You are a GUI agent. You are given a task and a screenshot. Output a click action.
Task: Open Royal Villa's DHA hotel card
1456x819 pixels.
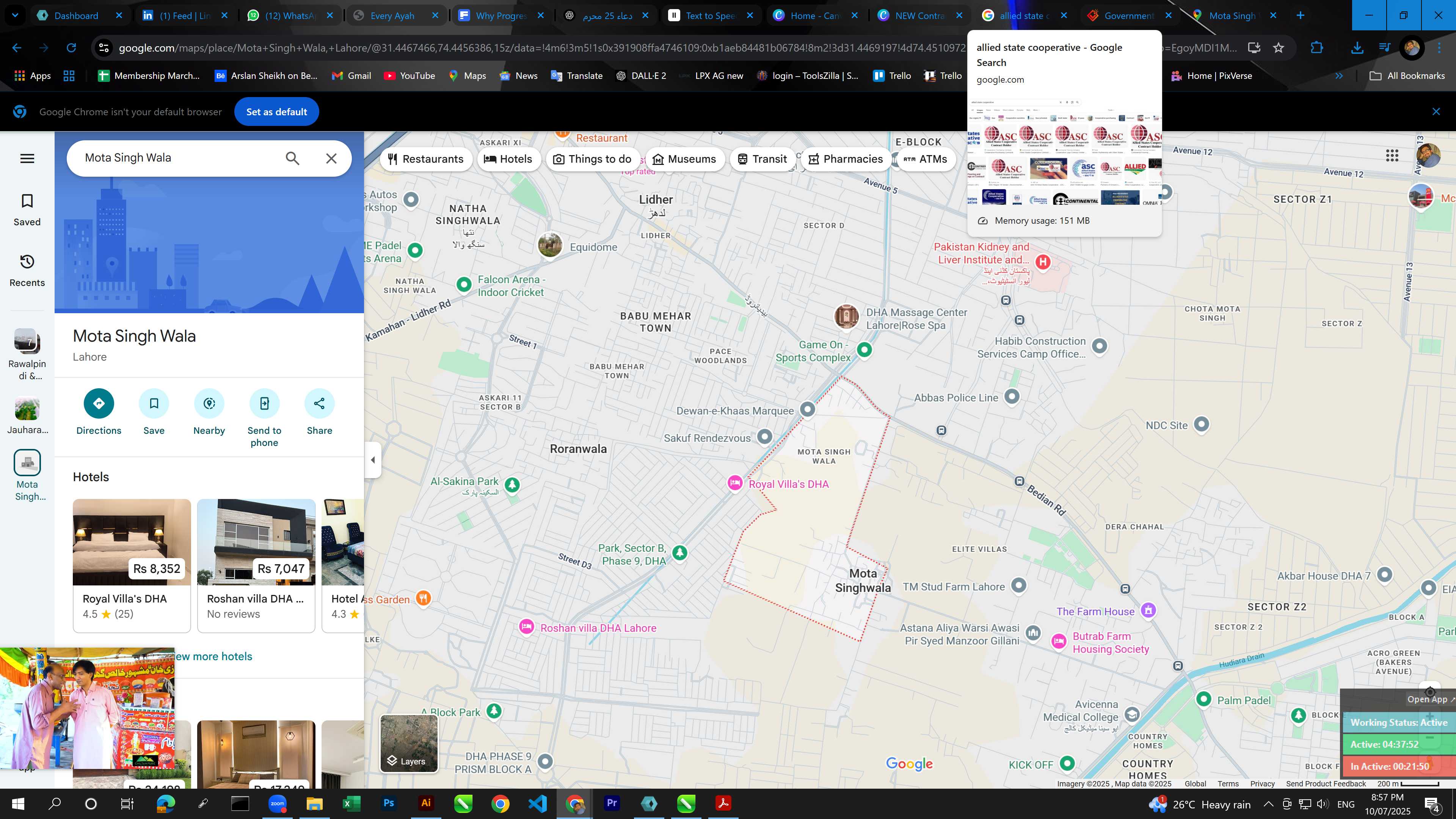pos(132,565)
